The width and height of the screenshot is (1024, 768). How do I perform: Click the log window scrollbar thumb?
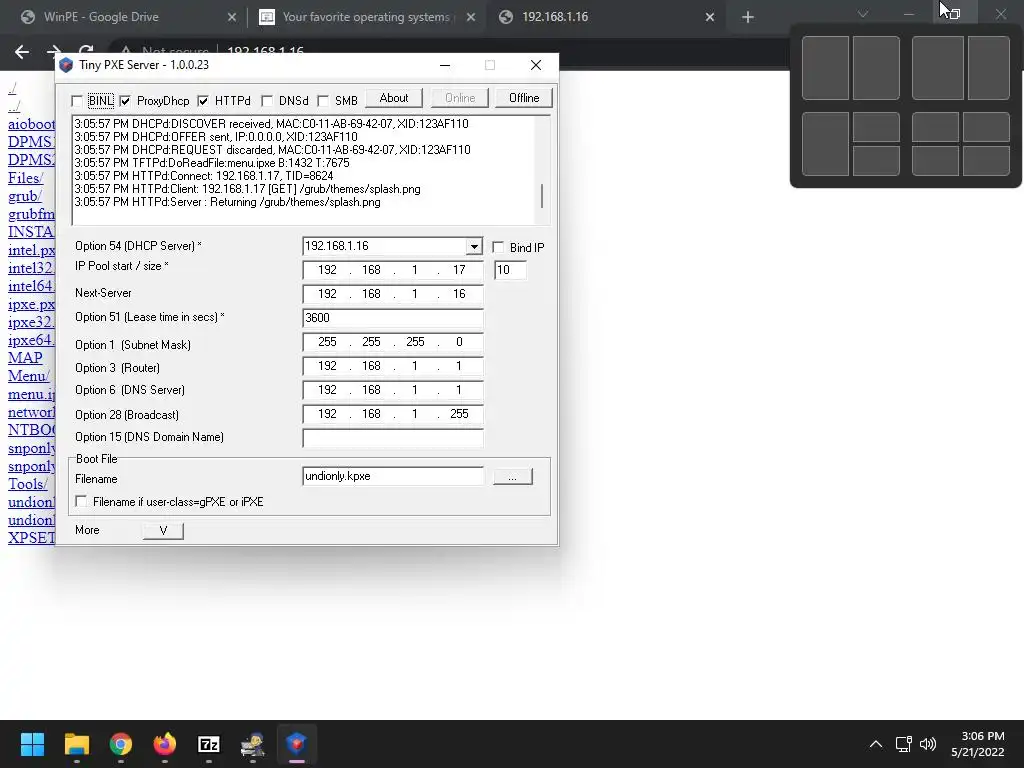541,195
